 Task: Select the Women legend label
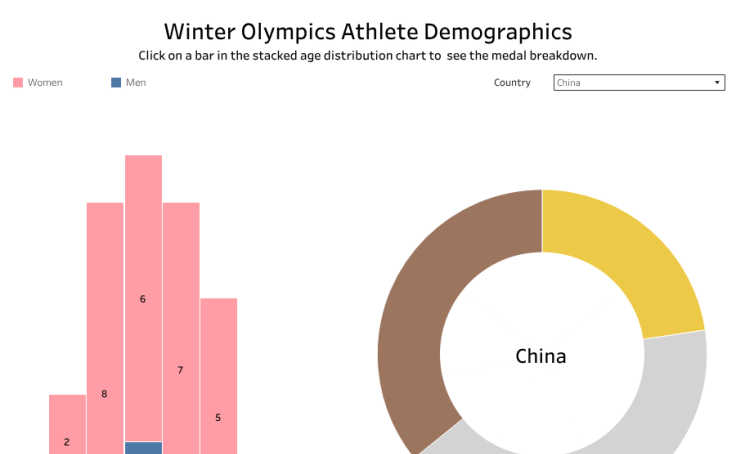click(x=45, y=83)
